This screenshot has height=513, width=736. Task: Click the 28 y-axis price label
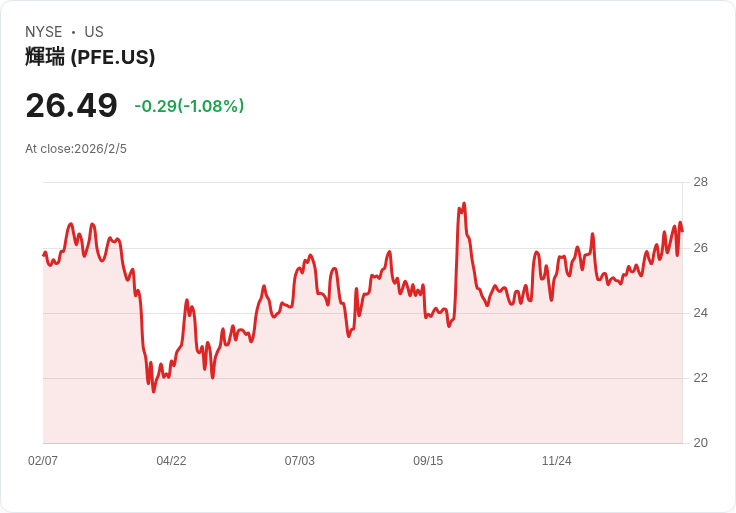pyautogui.click(x=700, y=182)
